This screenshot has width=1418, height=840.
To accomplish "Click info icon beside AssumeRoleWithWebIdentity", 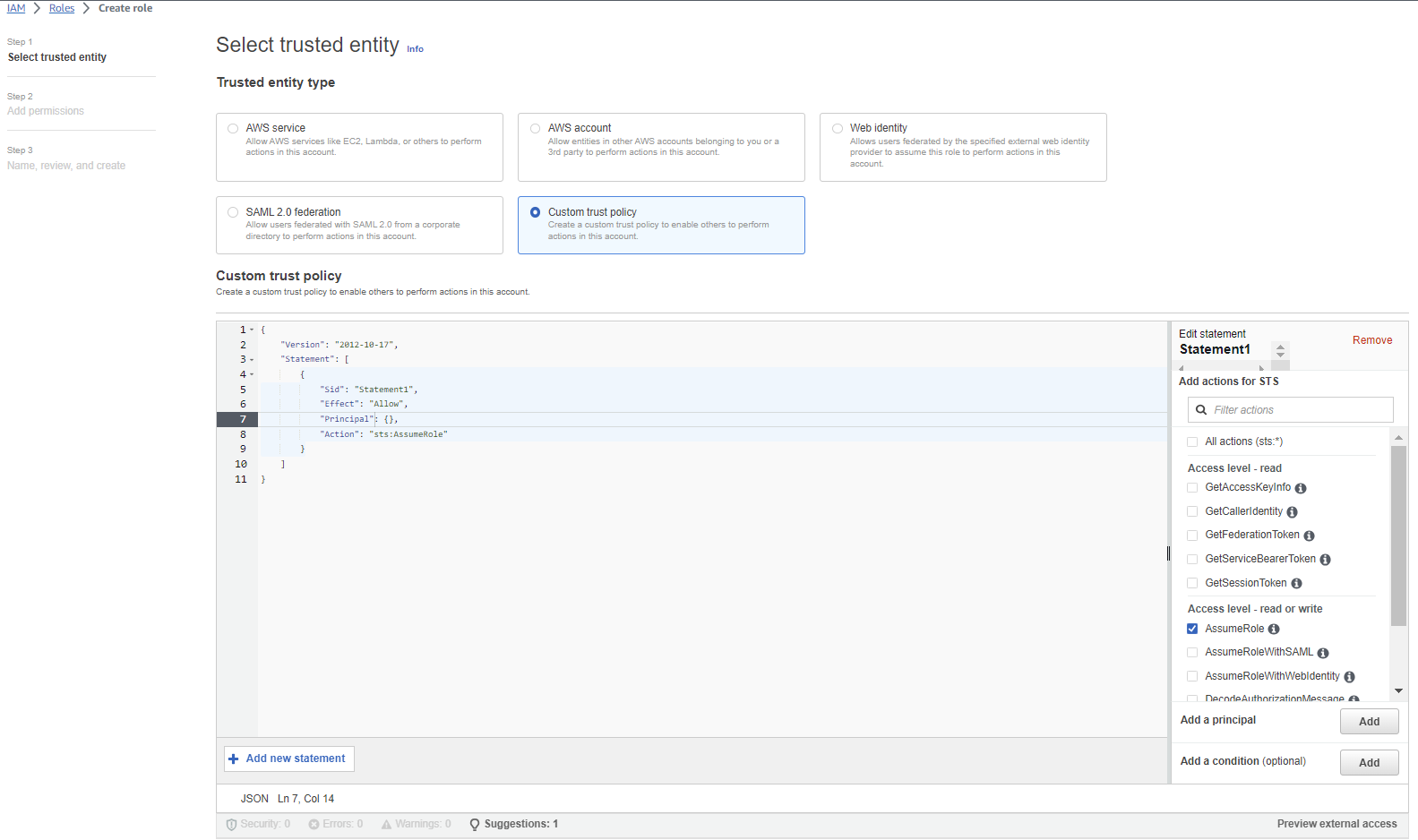I will pyautogui.click(x=1349, y=677).
